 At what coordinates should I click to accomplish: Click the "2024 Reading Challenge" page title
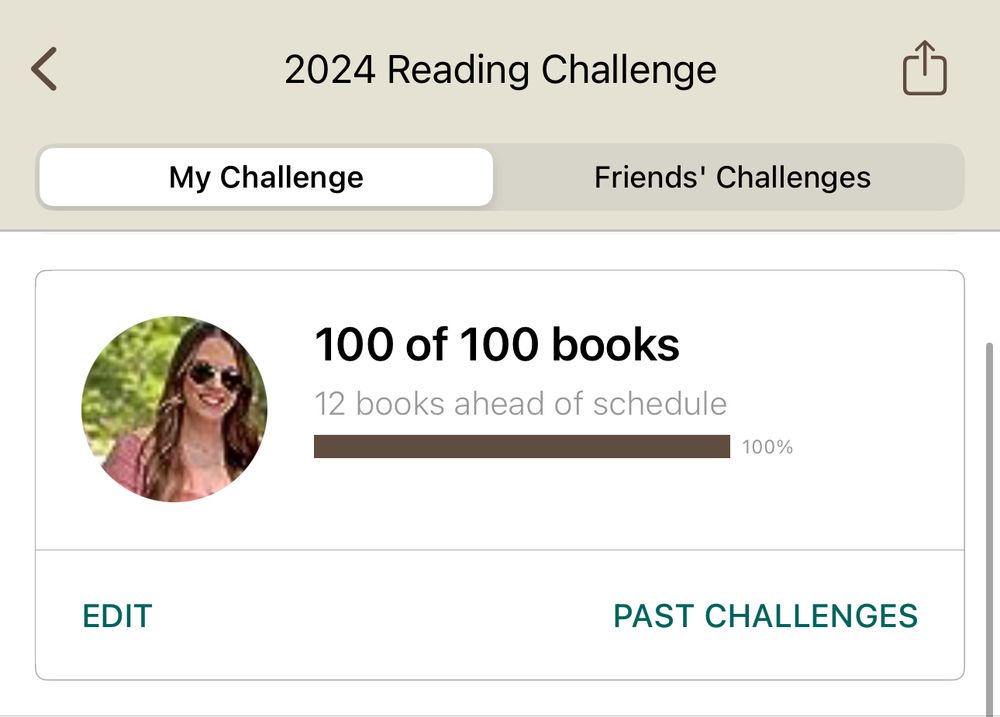[500, 70]
